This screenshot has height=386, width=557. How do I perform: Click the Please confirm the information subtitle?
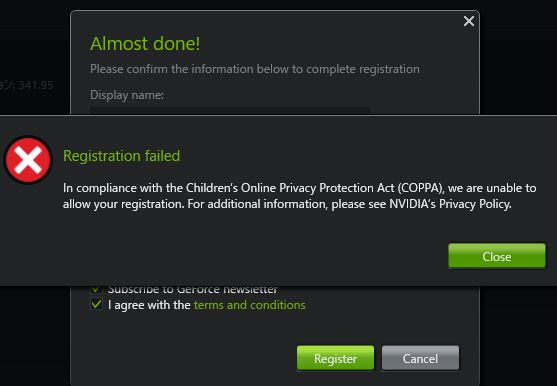click(x=255, y=69)
